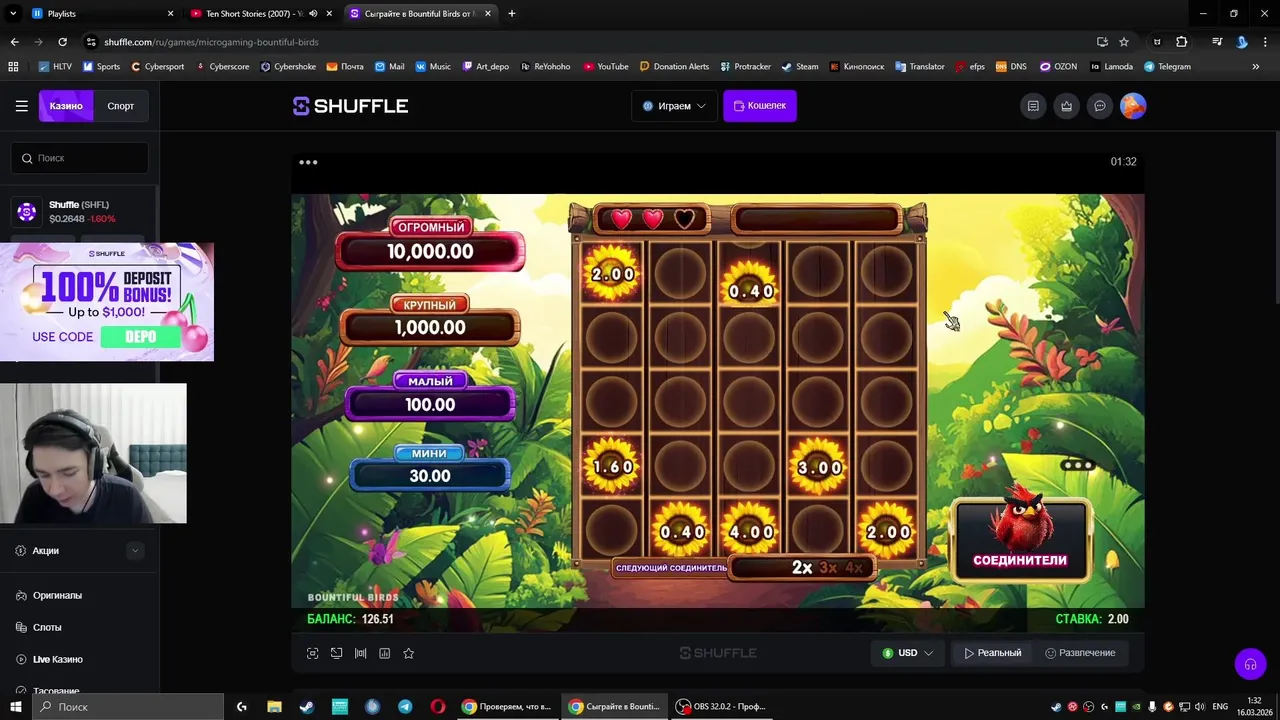Screen dimensions: 1280x720
Task: Toggle theatre mode icon below game
Action: (x=360, y=653)
